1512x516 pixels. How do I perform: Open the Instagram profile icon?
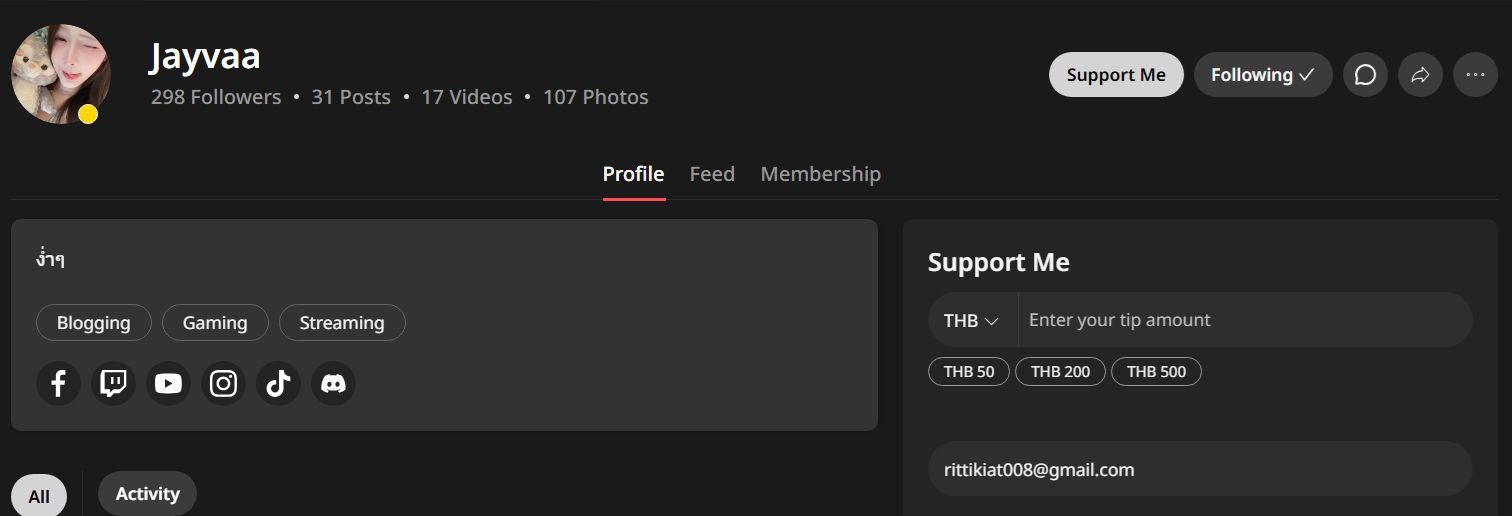tap(223, 384)
